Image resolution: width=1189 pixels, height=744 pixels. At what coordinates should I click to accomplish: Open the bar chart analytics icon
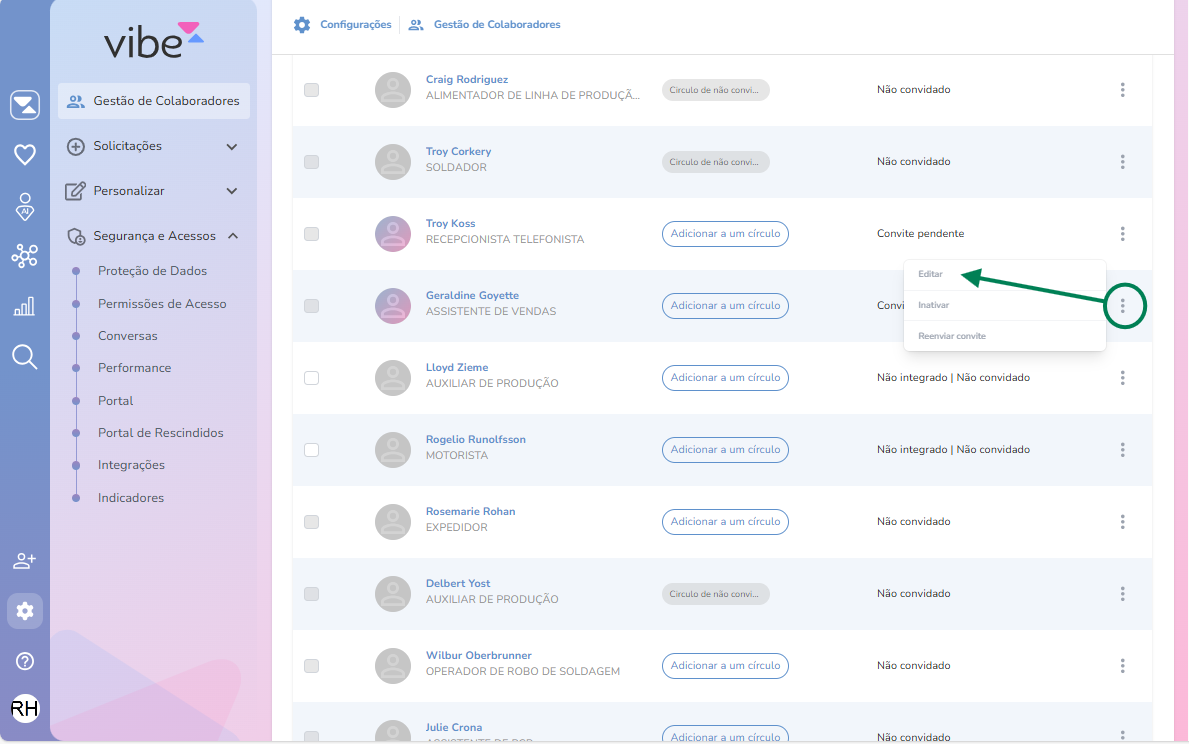coord(25,306)
